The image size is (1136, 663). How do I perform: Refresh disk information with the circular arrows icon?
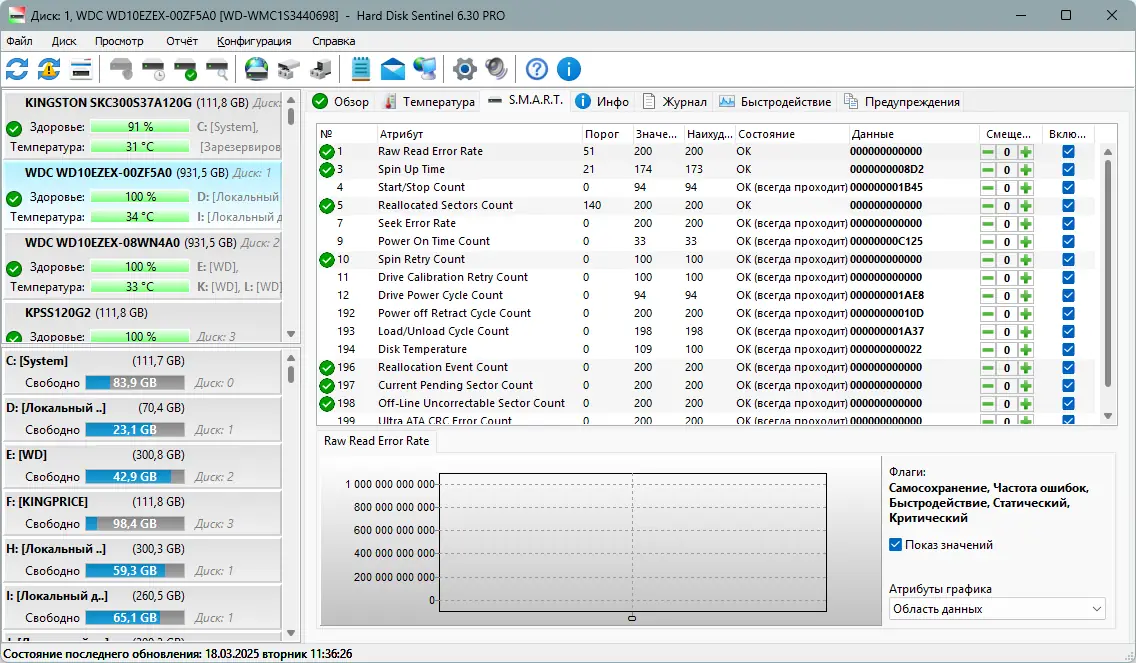(x=17, y=69)
